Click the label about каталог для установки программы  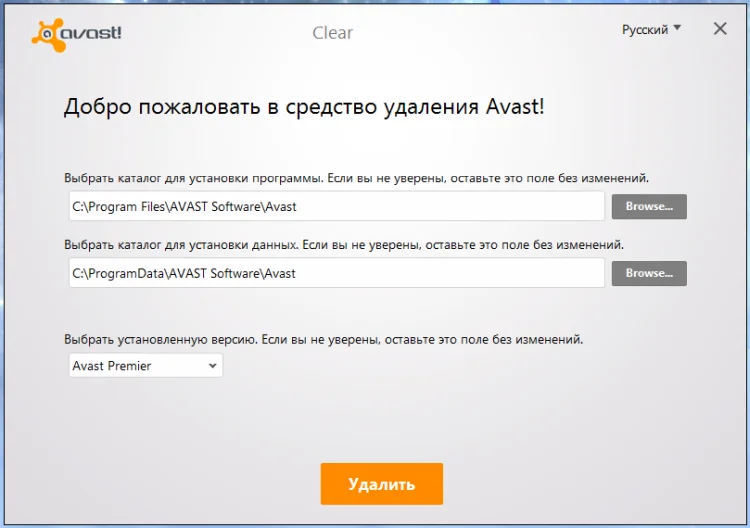click(356, 178)
